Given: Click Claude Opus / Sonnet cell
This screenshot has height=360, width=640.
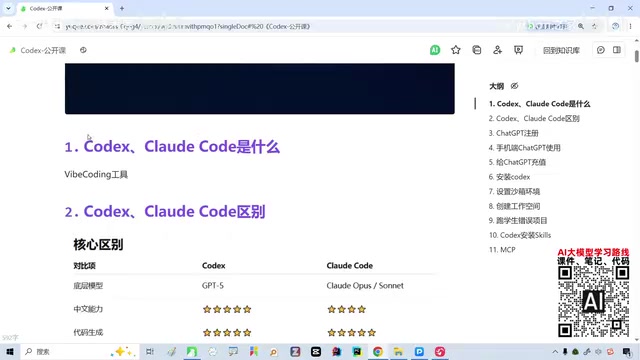Looking at the screenshot, I should [x=365, y=286].
